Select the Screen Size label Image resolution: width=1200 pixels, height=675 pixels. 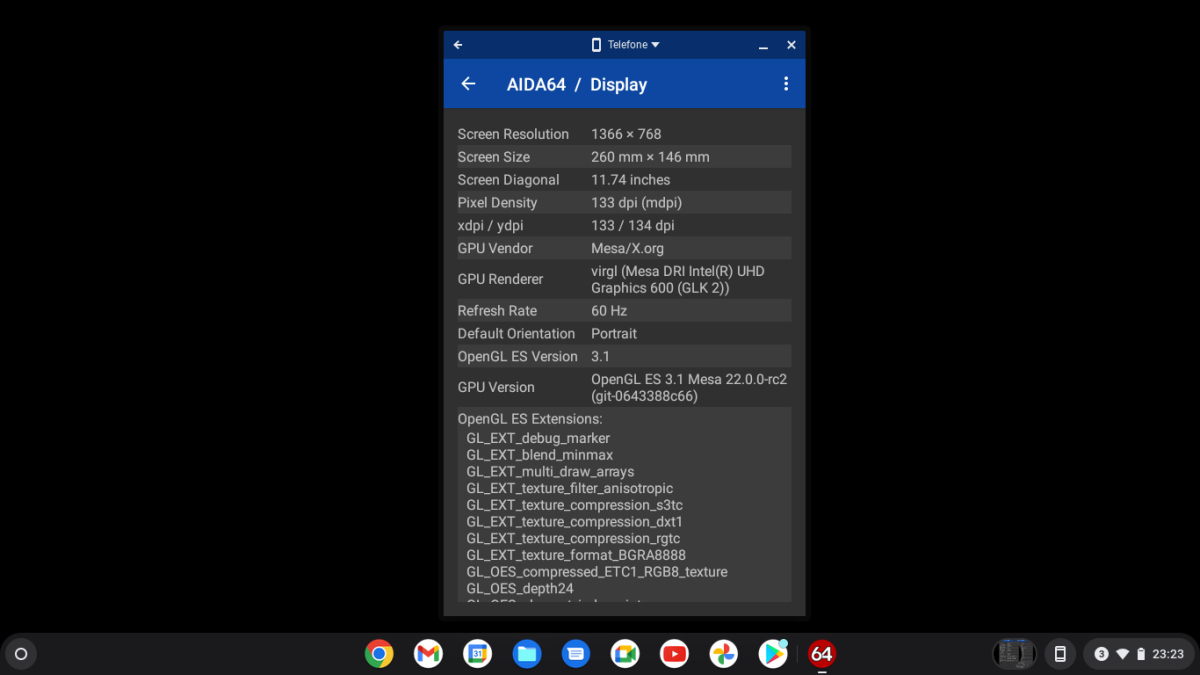[x=494, y=157]
